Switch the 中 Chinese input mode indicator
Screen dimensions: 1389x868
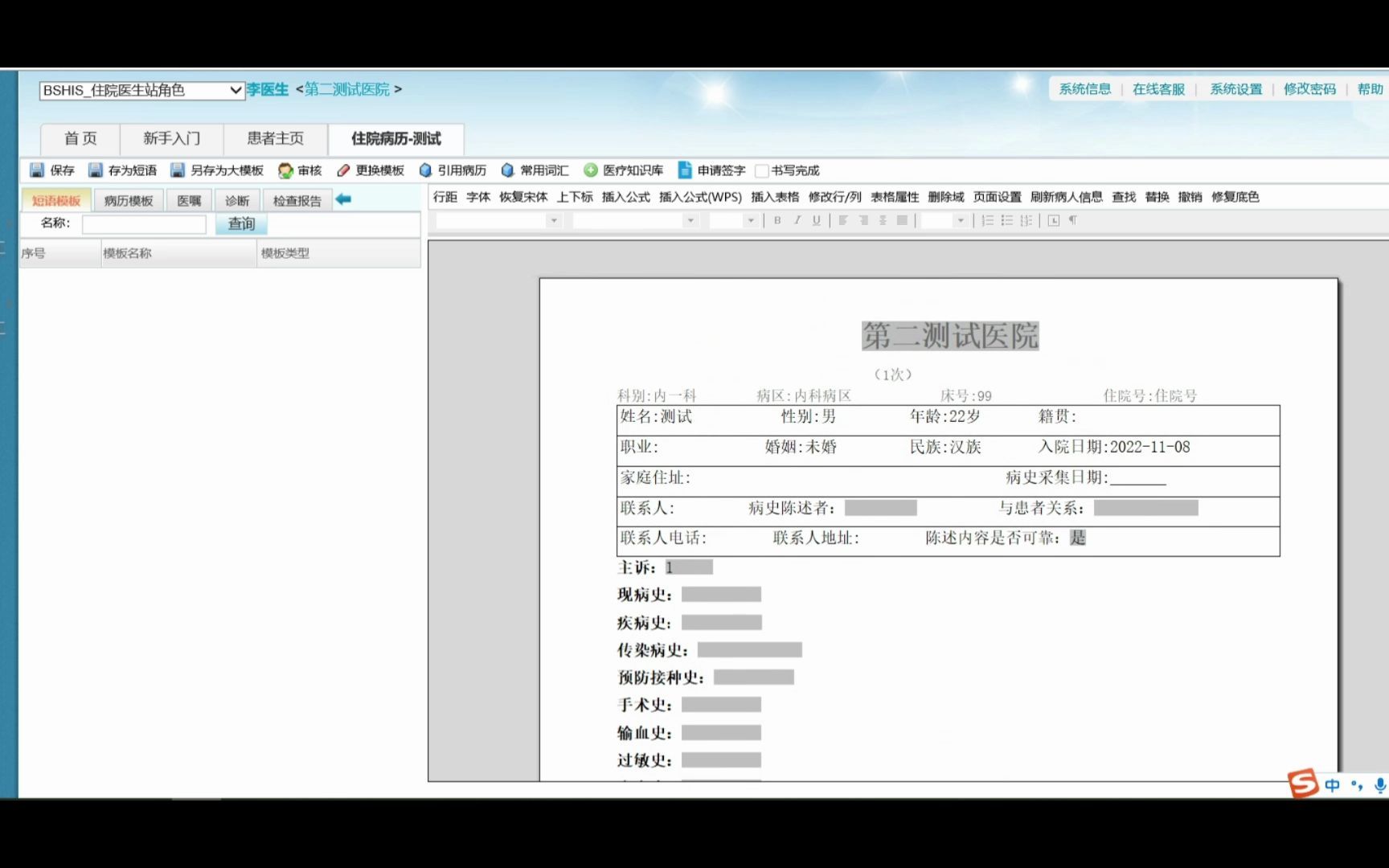coord(1333,785)
